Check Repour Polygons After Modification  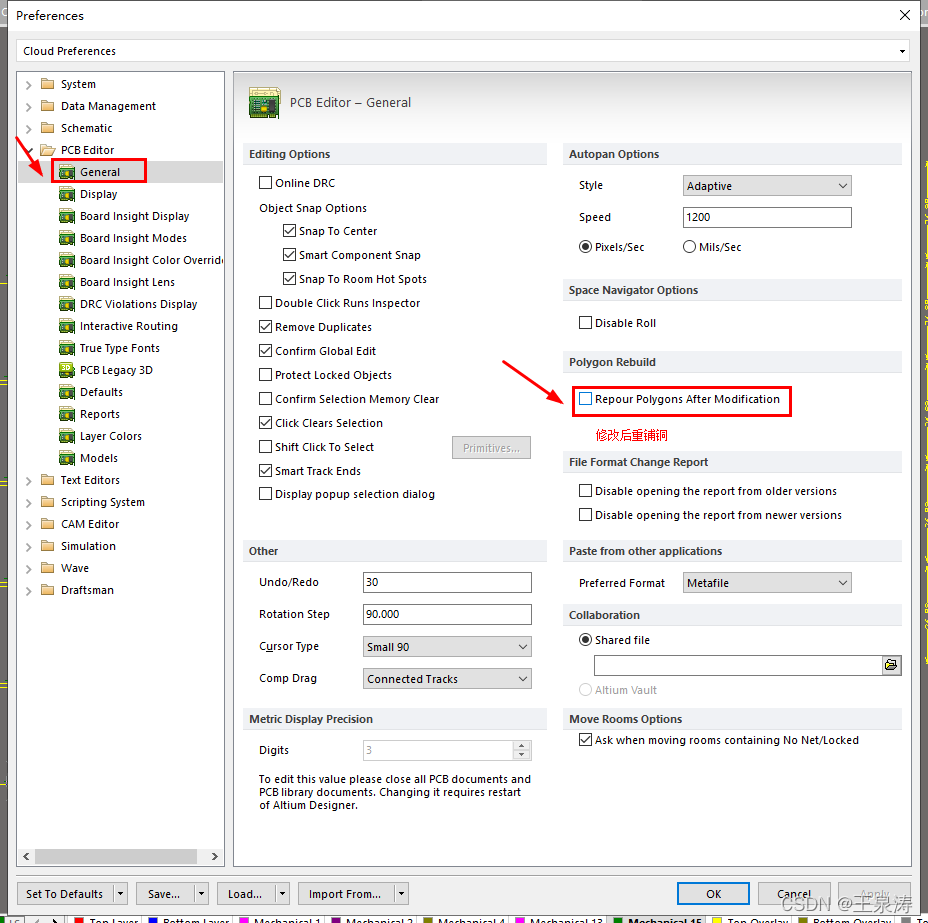[x=585, y=399]
